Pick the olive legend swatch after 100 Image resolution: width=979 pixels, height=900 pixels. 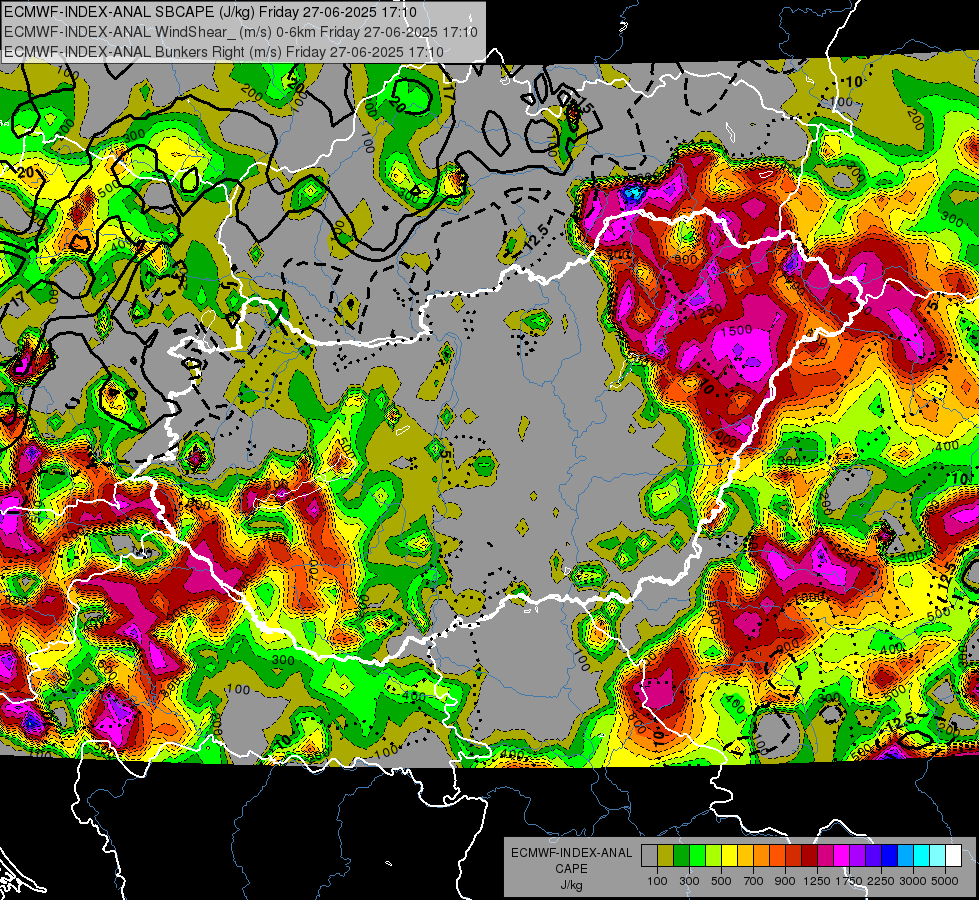point(665,855)
